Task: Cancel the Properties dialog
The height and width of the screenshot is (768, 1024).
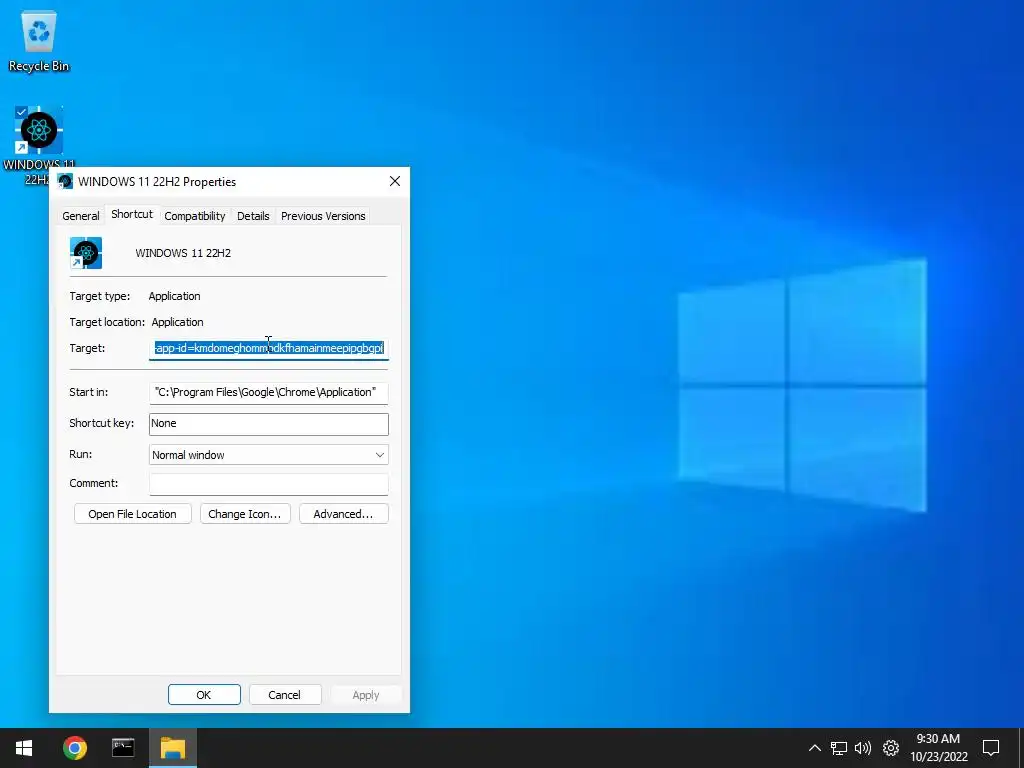Action: click(285, 695)
